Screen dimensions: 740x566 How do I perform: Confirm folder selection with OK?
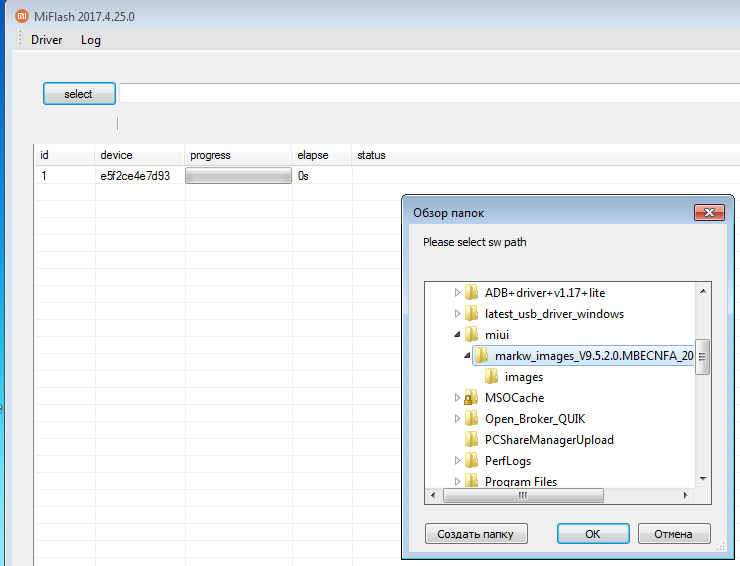tap(593, 534)
